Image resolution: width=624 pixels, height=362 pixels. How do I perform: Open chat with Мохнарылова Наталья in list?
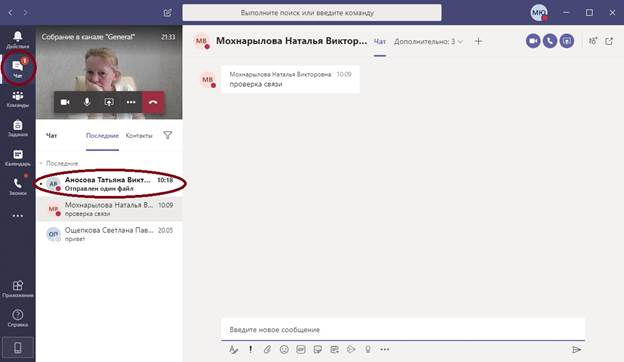[x=109, y=209]
